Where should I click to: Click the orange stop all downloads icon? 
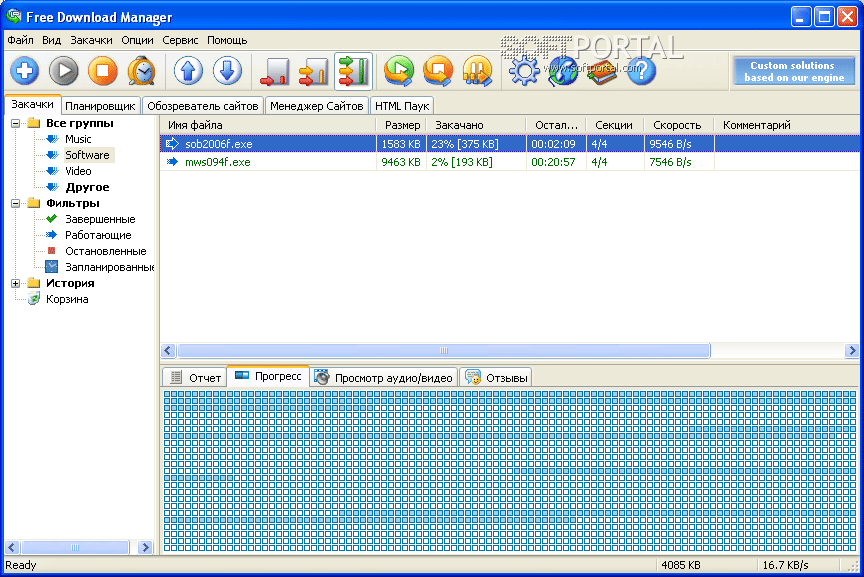click(438, 71)
